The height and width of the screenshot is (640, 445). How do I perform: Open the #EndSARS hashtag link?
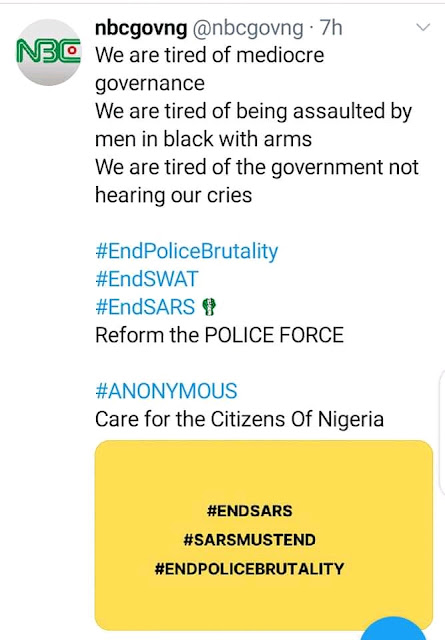145,307
